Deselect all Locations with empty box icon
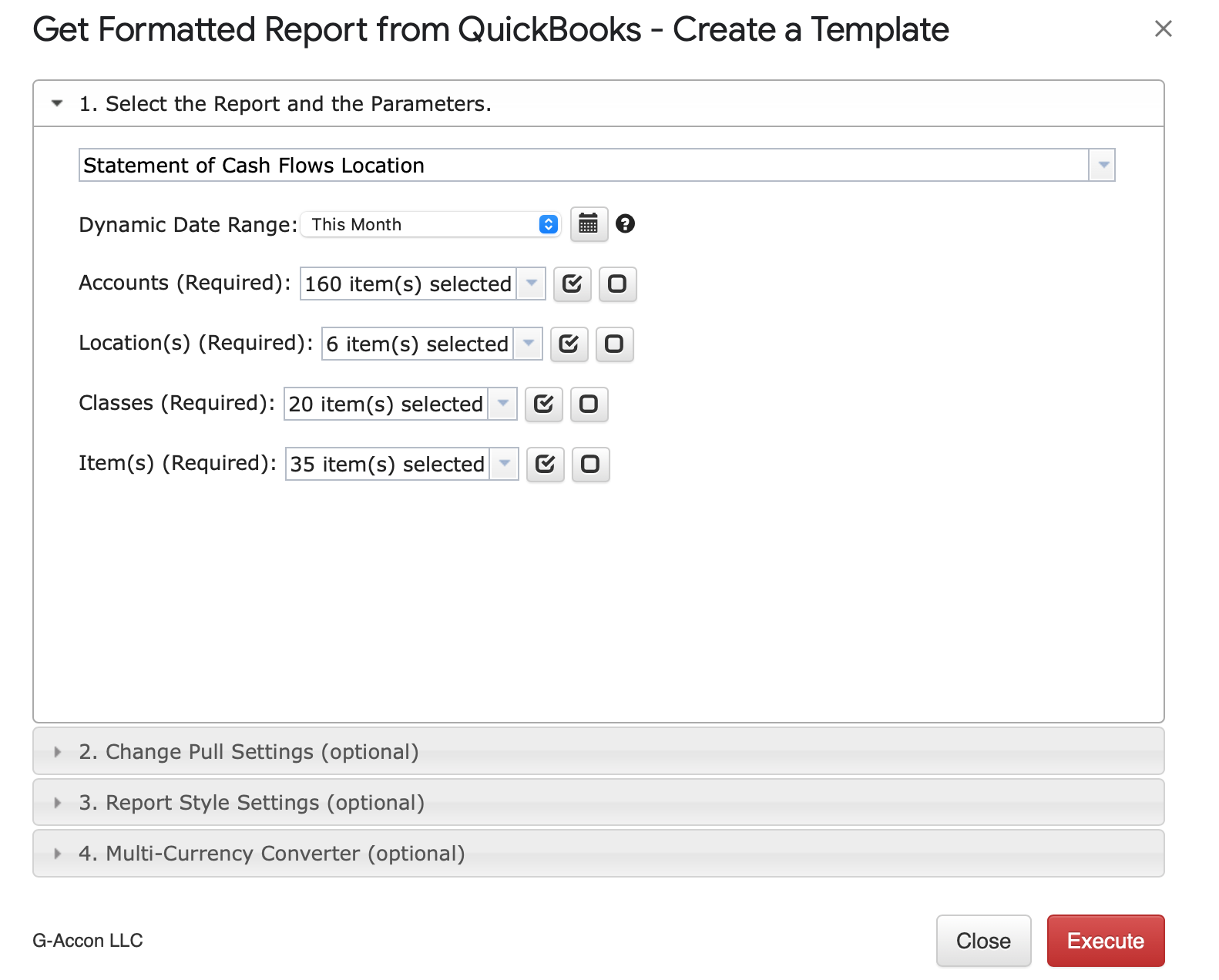Screen dimensions: 1219x980 click(614, 344)
